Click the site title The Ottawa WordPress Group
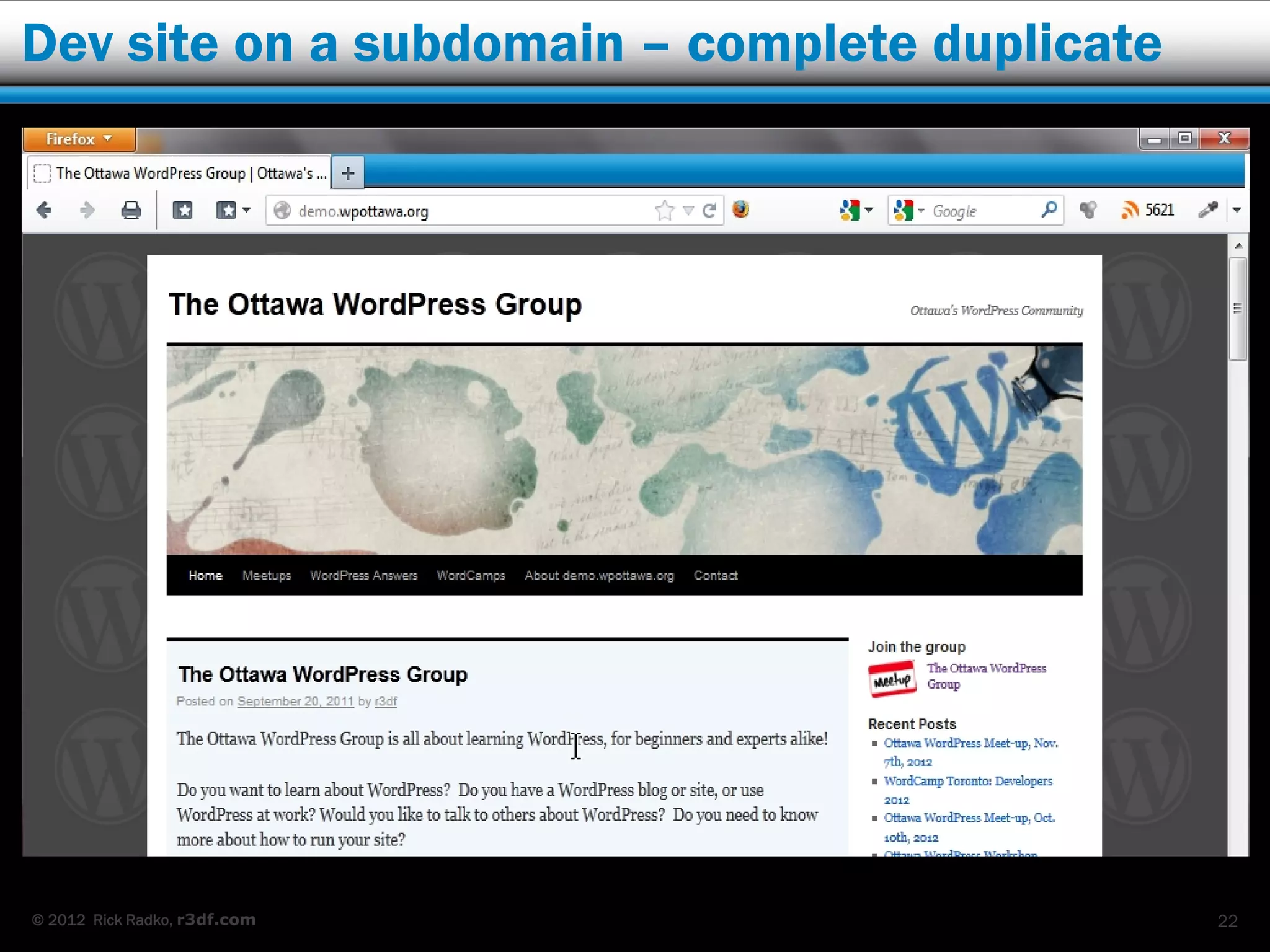 click(x=375, y=305)
